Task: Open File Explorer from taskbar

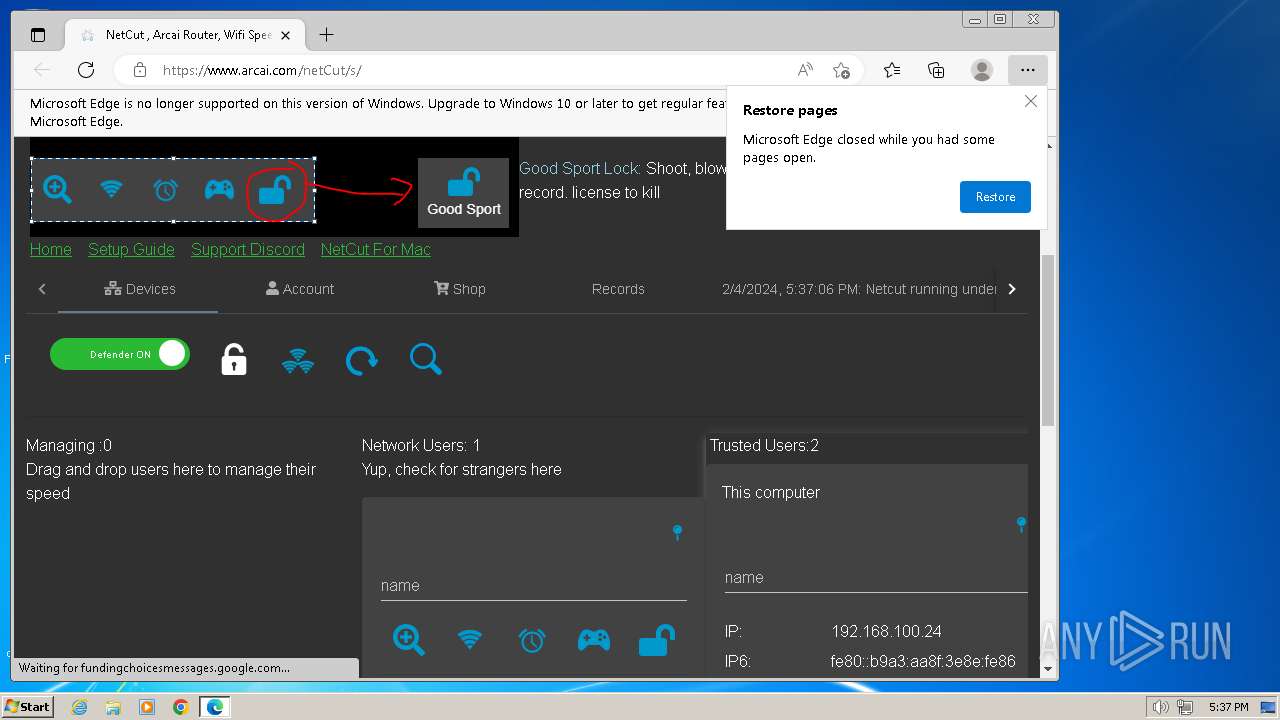Action: pyautogui.click(x=113, y=707)
